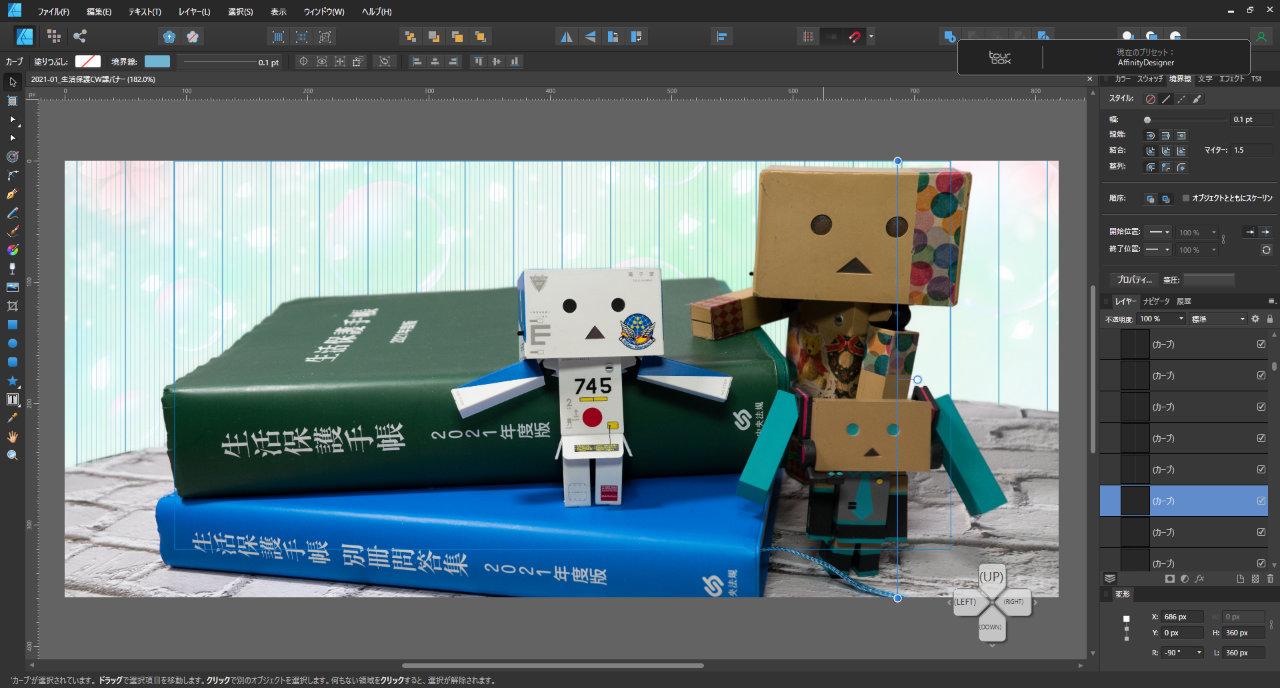Viewport: 1280px width, 688px height.
Task: Switch to the Export Persona
Action: click(80, 36)
